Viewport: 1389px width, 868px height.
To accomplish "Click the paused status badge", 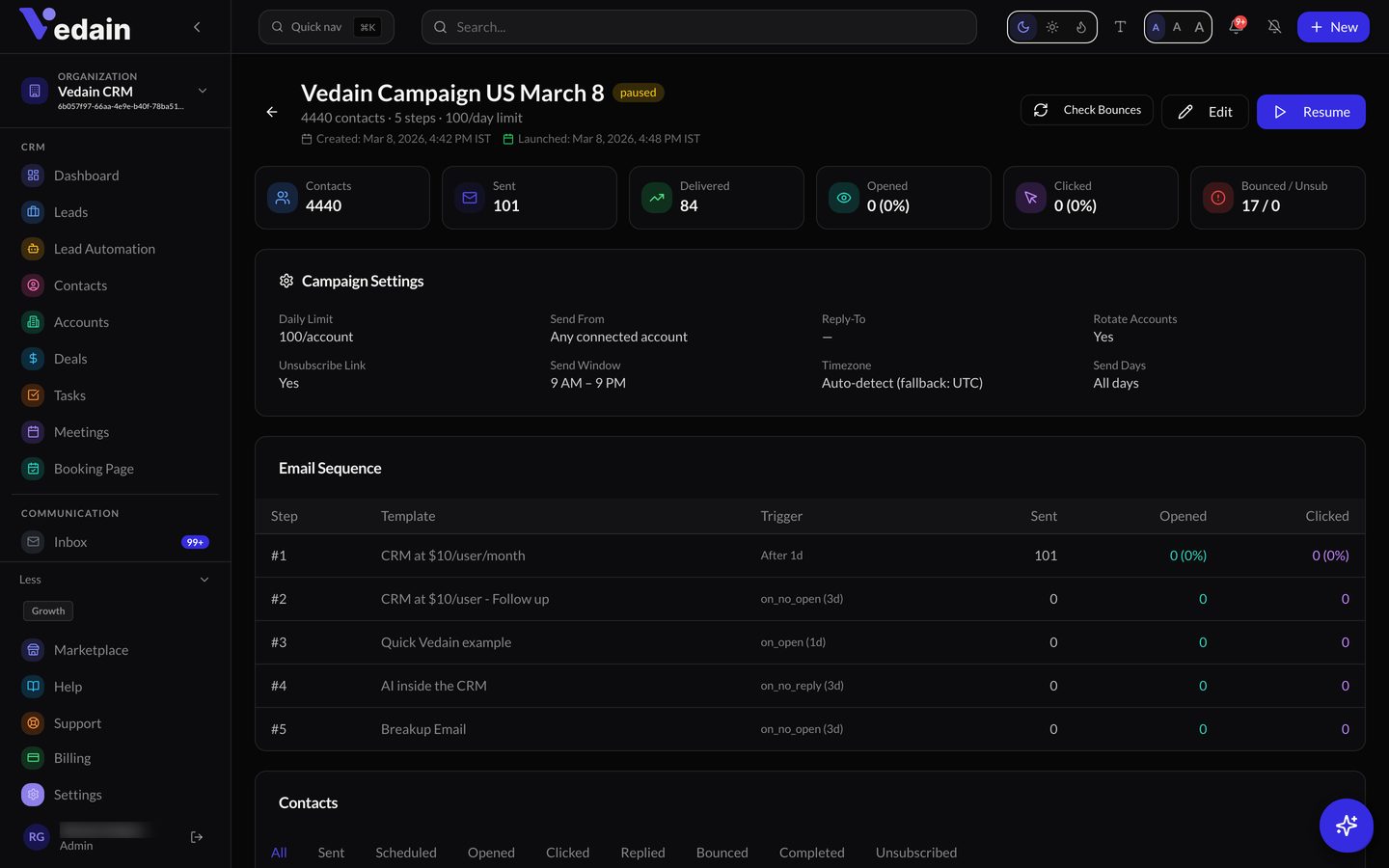I will point(638,93).
